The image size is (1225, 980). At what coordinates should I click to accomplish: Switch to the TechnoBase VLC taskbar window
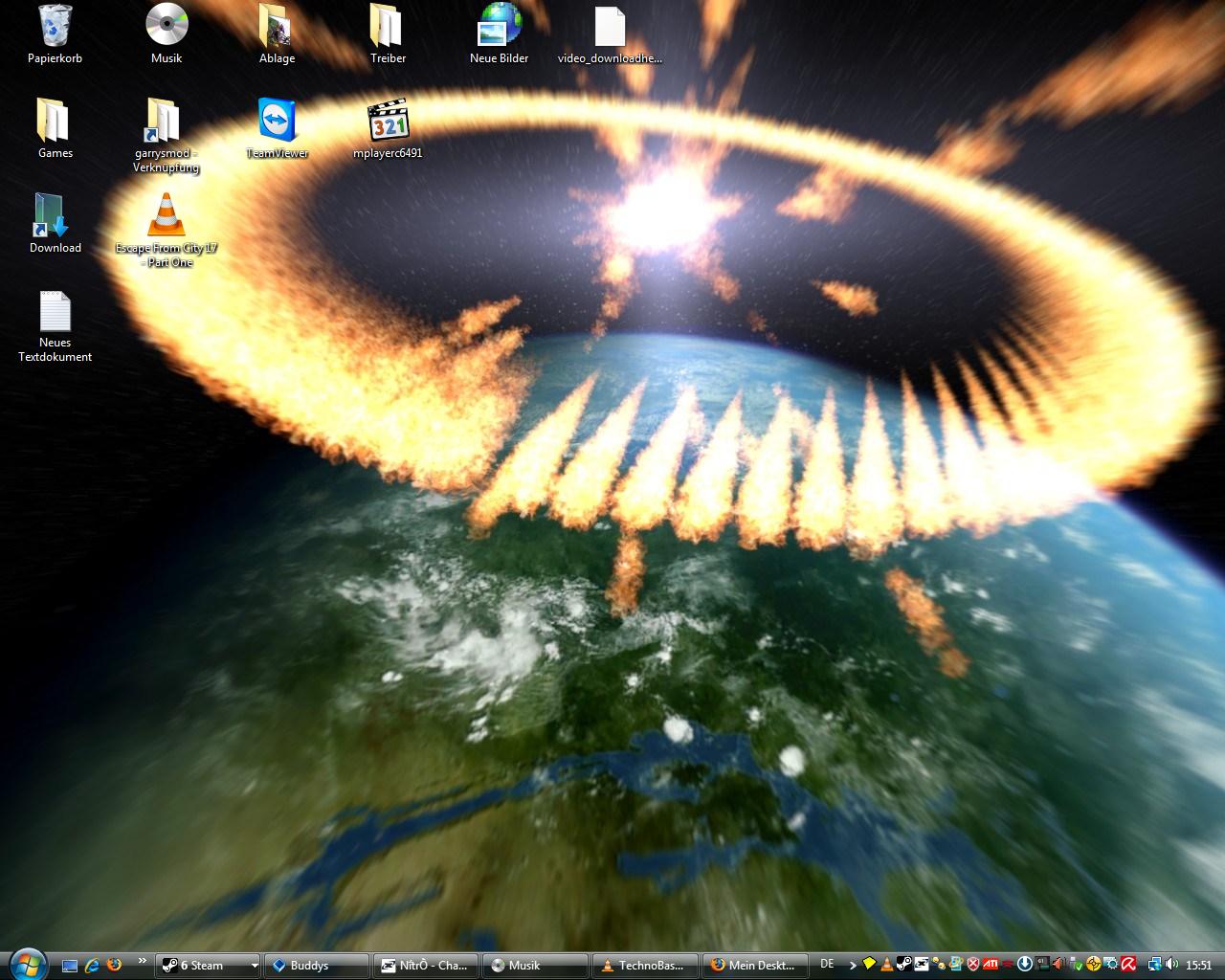click(x=645, y=966)
